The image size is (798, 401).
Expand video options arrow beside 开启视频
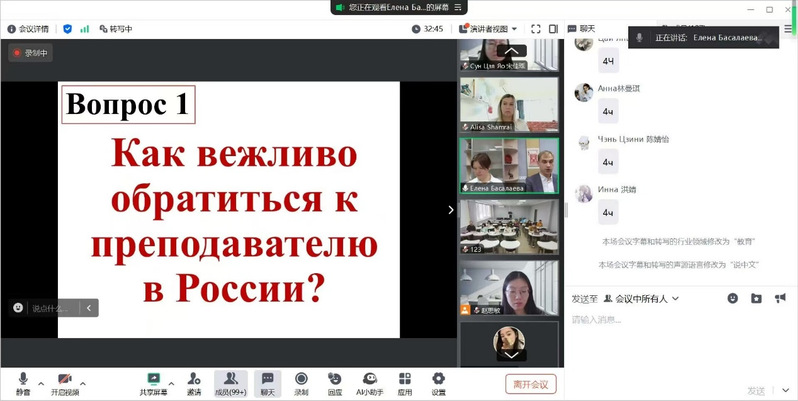84,383
